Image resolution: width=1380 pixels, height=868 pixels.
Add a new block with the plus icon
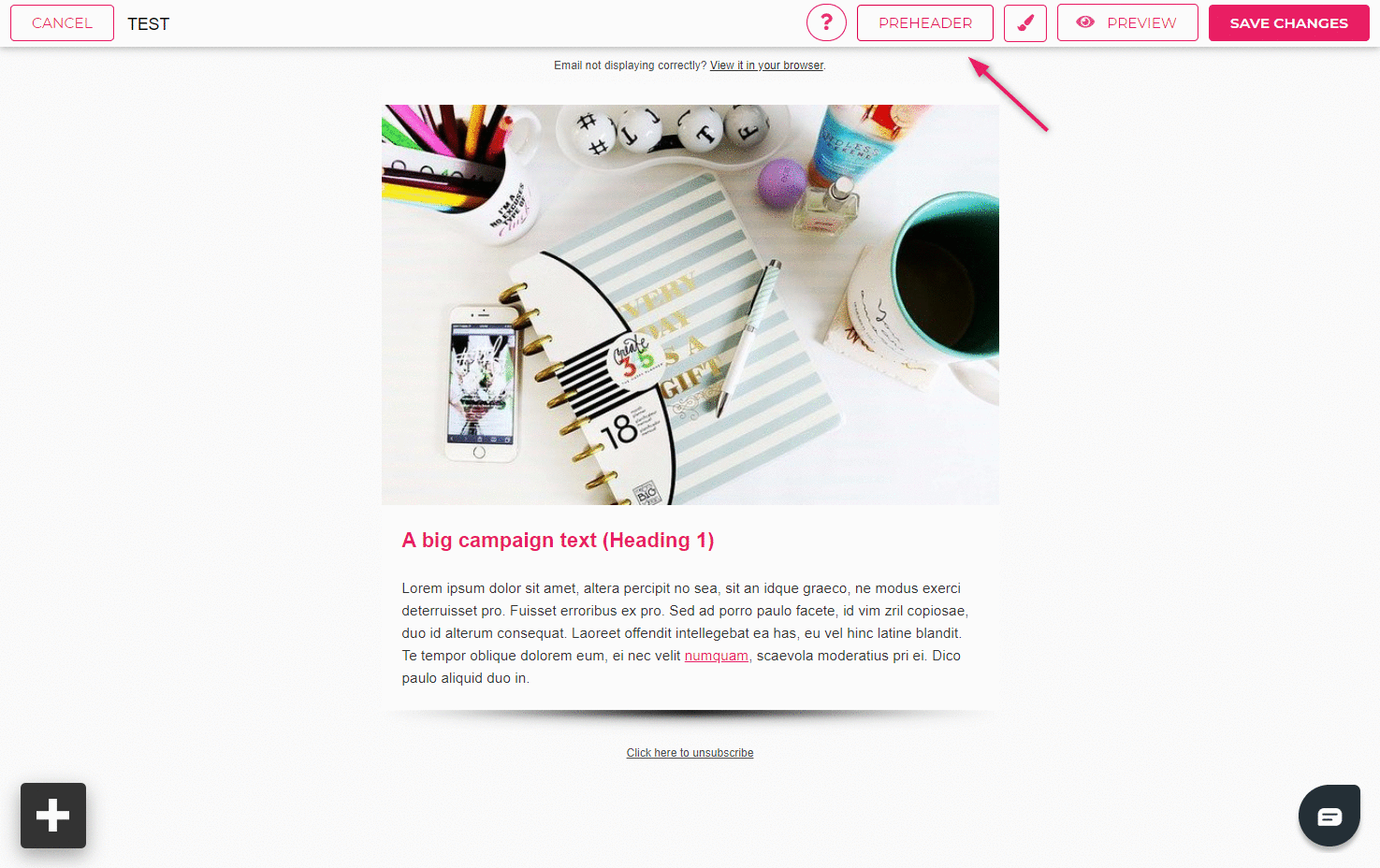pos(53,816)
